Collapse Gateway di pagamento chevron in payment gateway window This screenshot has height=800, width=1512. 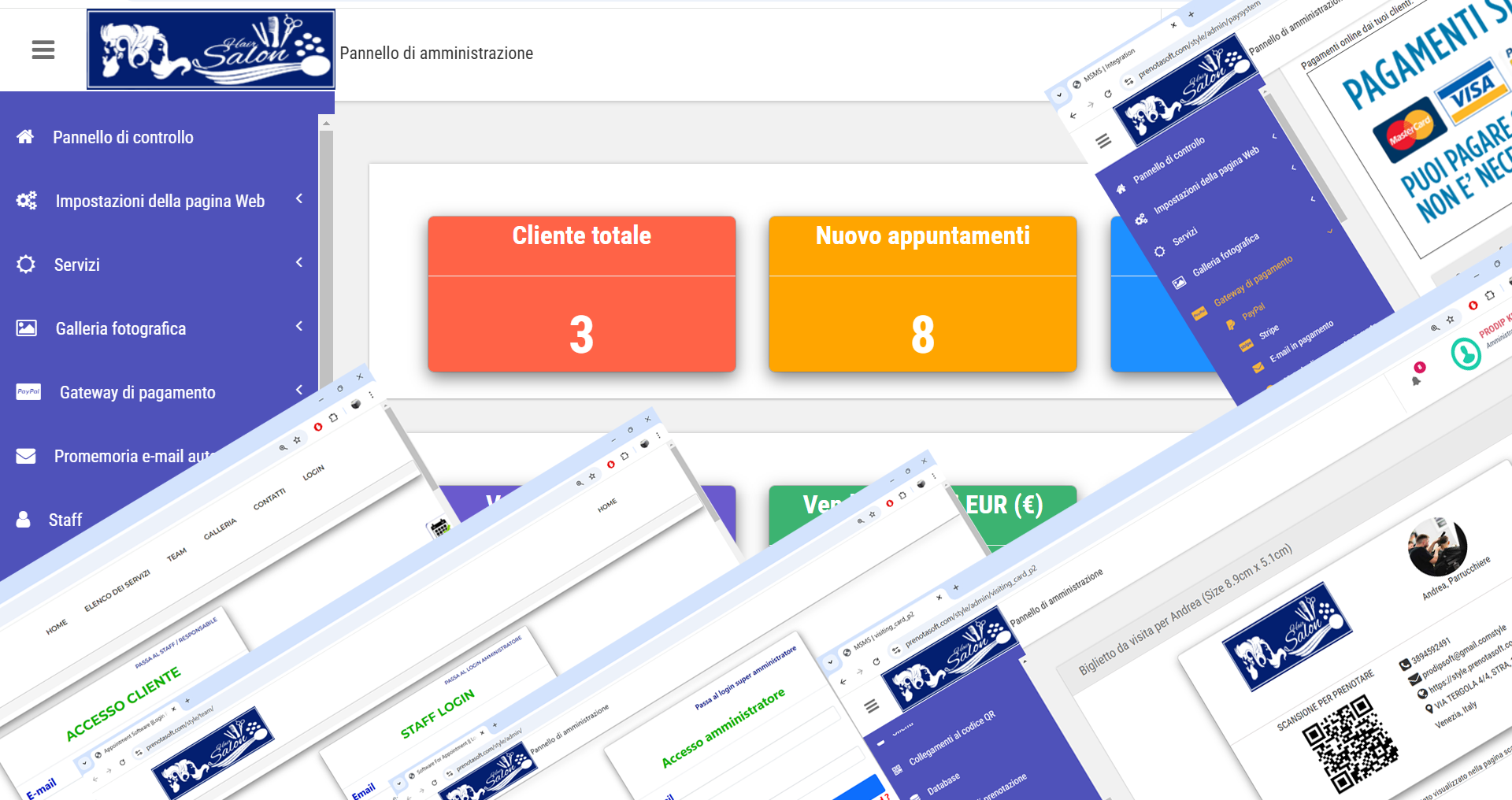click(x=1331, y=231)
